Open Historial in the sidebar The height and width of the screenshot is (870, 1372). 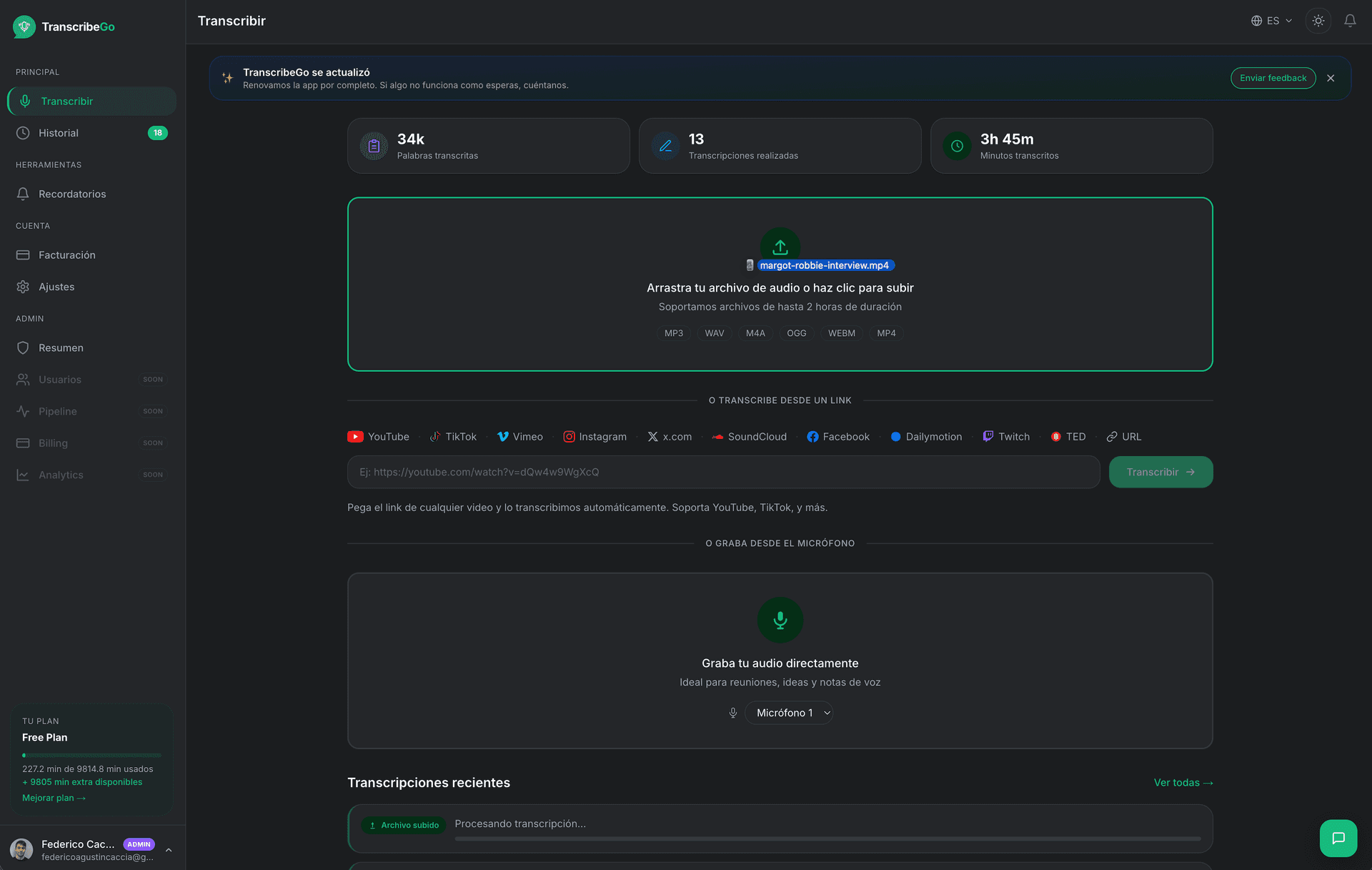(59, 133)
